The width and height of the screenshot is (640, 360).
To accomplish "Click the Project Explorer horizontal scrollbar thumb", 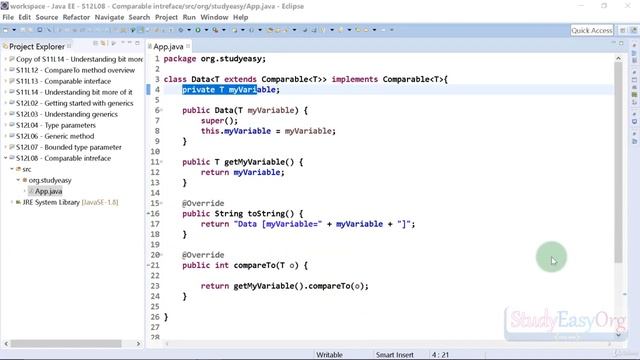I will (x=66, y=344).
